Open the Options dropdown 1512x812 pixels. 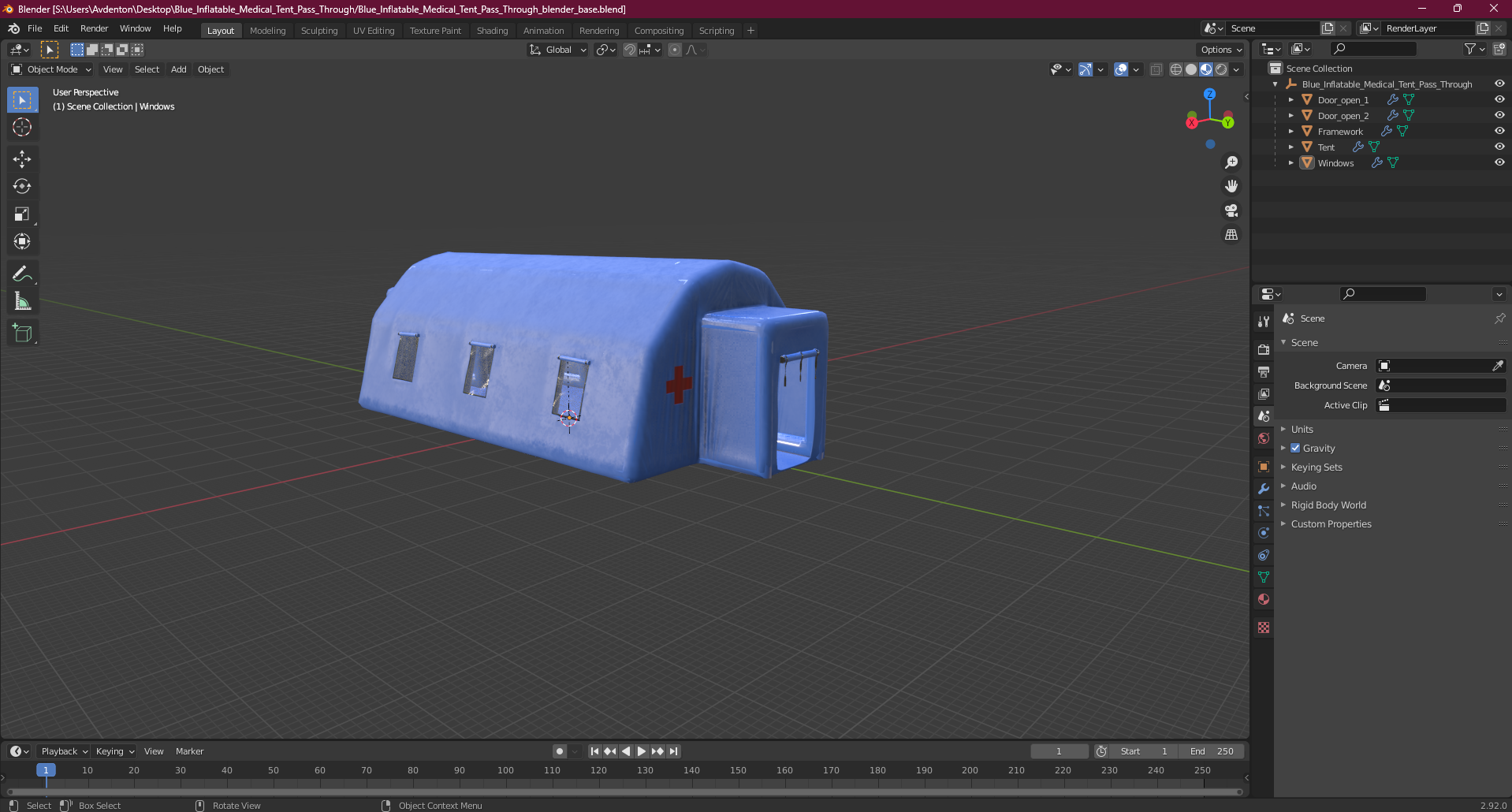[x=1221, y=50]
